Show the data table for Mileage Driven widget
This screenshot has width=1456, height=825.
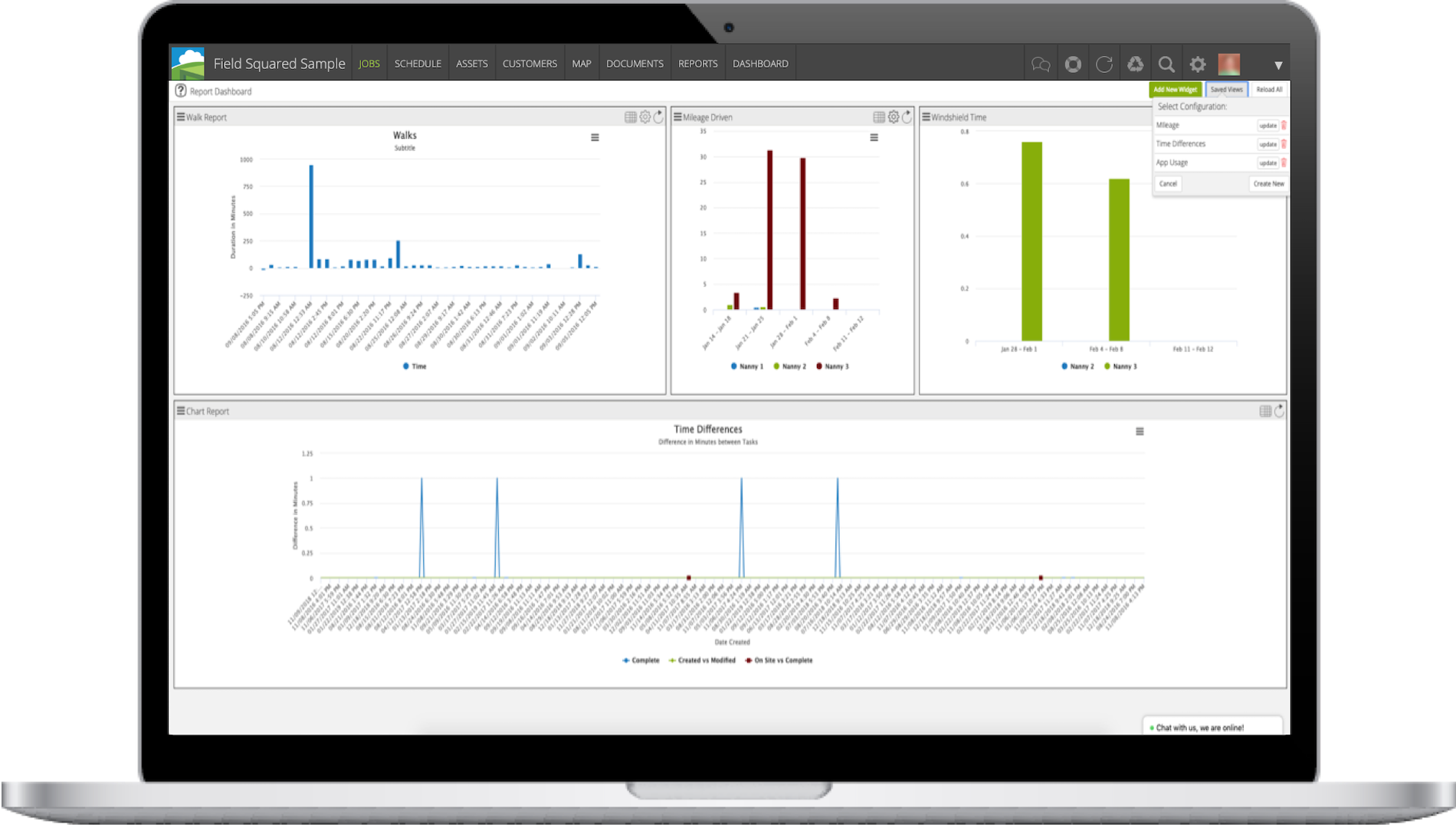click(x=878, y=117)
